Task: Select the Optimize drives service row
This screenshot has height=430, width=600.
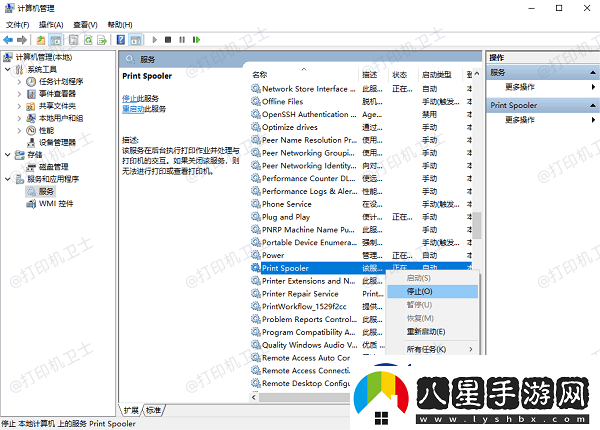Action: pos(362,127)
